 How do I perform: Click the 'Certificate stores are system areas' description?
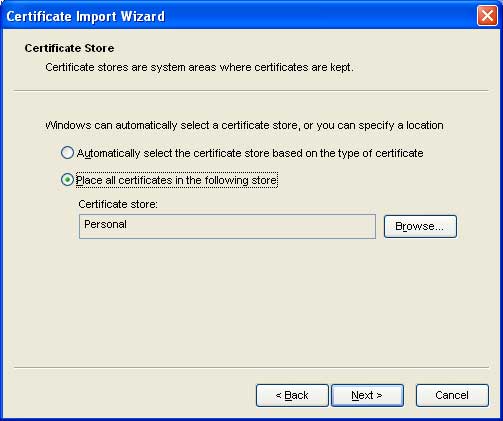(x=199, y=67)
